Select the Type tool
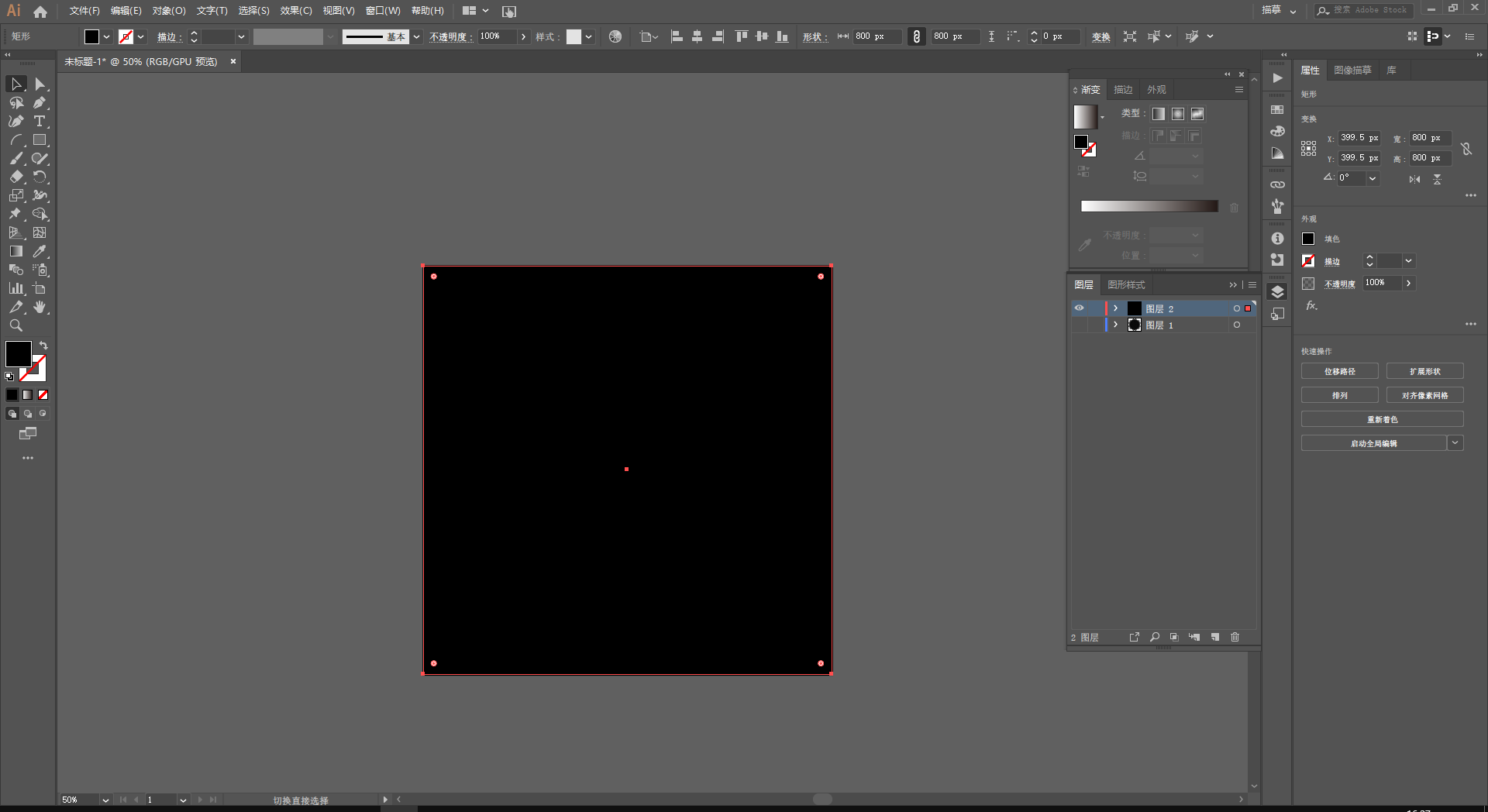Screen dimensions: 1488x812 [x=40, y=121]
